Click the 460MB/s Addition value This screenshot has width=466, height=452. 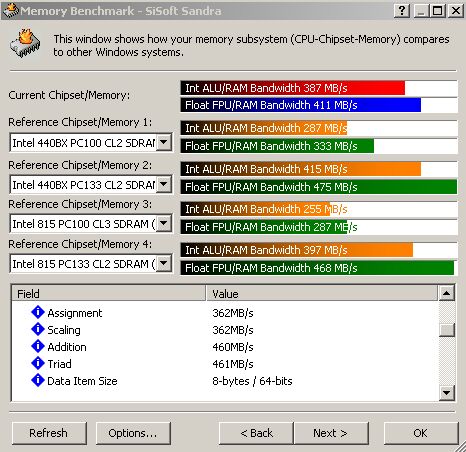pyautogui.click(x=233, y=347)
